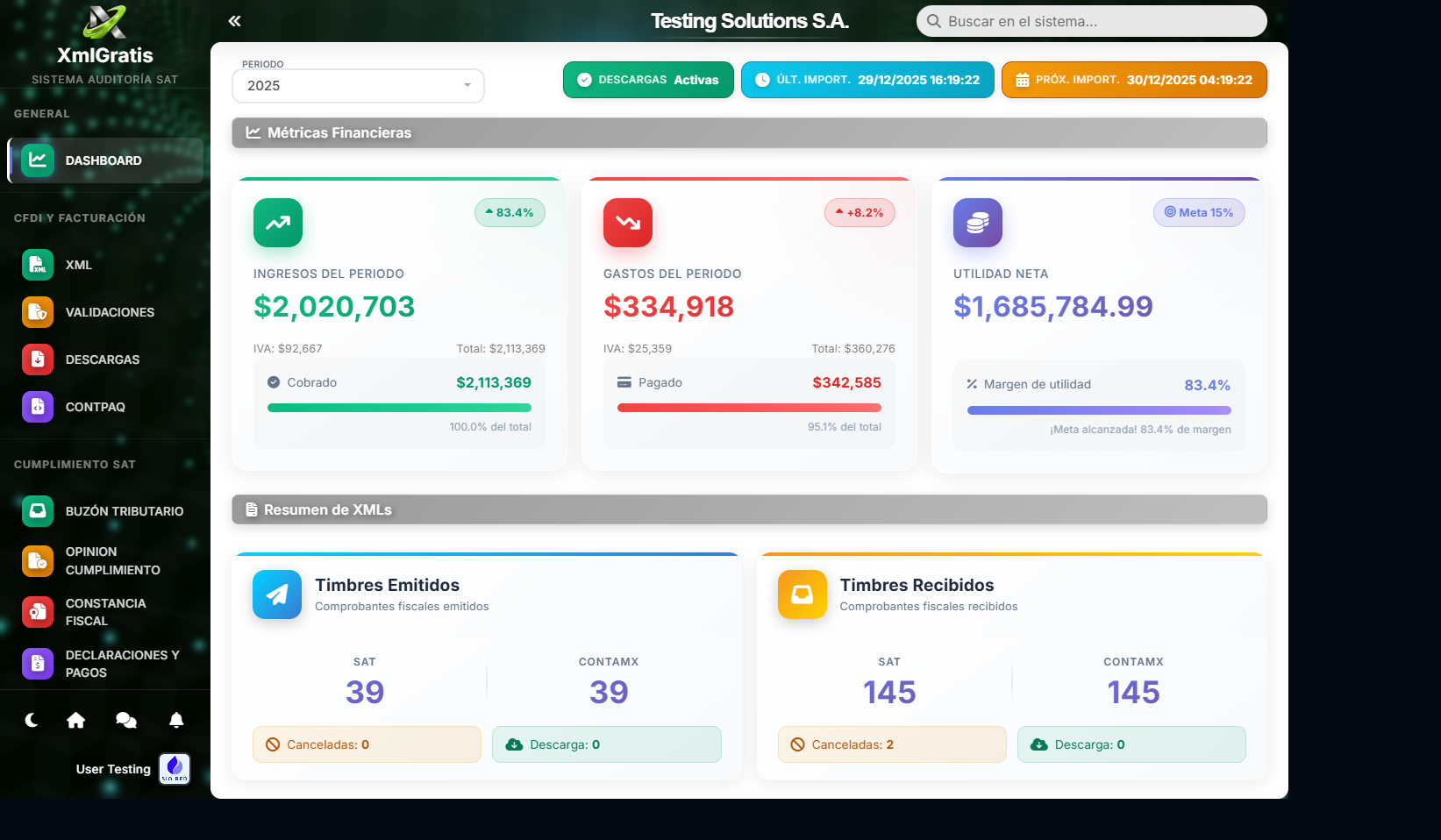This screenshot has width=1441, height=840.
Task: Open notifications via the bell icon
Action: (x=175, y=720)
